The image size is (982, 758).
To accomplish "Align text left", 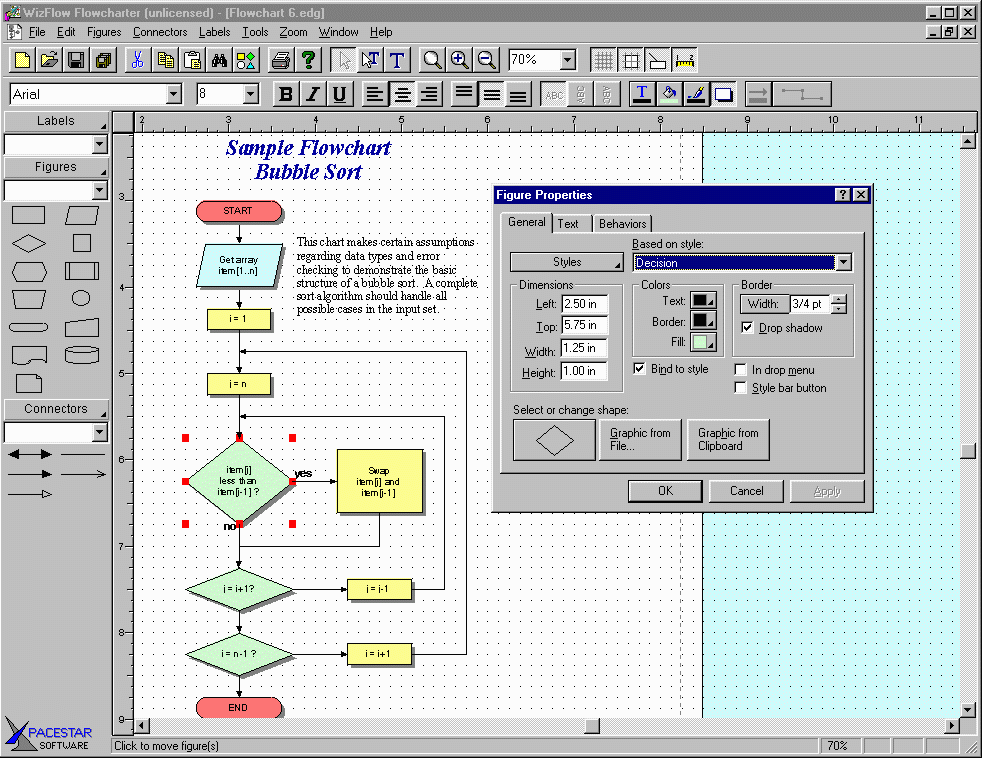I will [375, 95].
